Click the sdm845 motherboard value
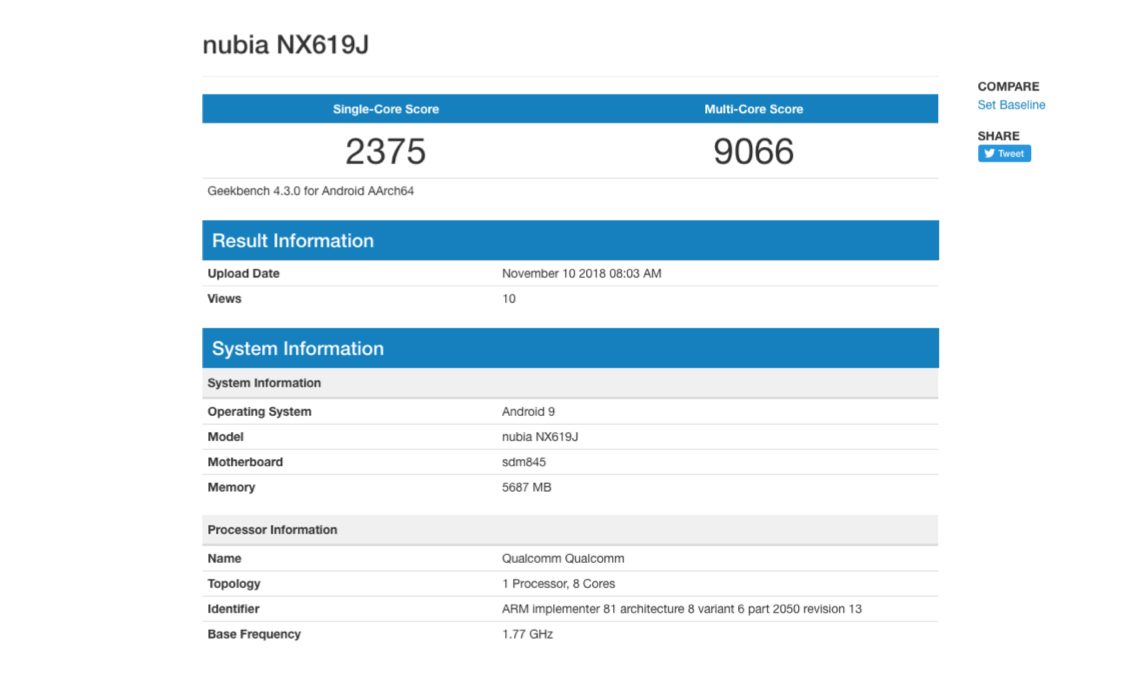Viewport: 1122px width, 673px height. point(523,462)
